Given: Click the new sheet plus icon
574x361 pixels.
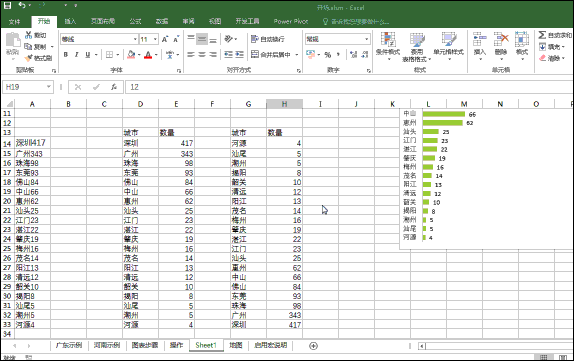Looking at the screenshot, I should coord(313,346).
